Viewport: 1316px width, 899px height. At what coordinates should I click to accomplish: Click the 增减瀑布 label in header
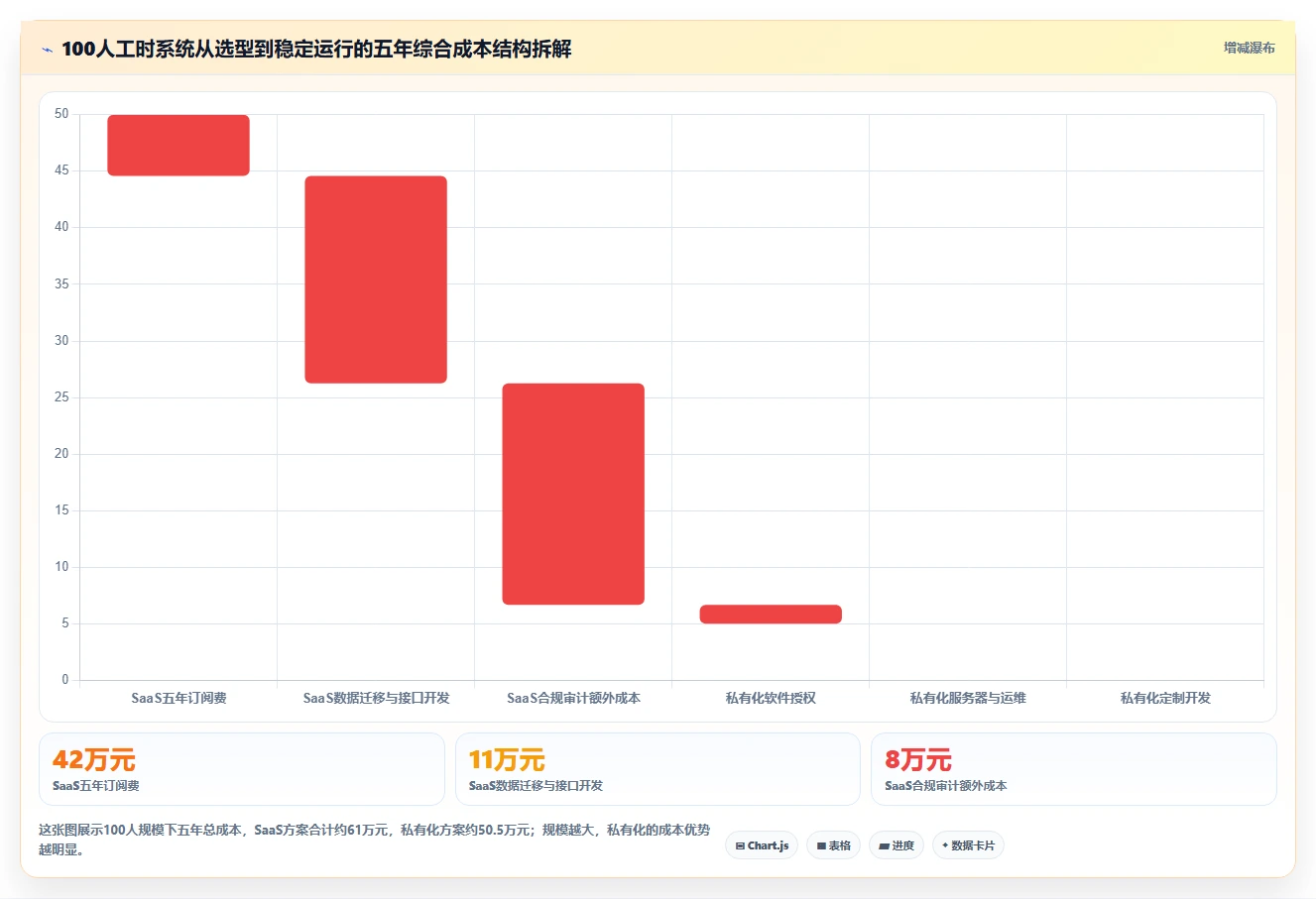pyautogui.click(x=1249, y=48)
